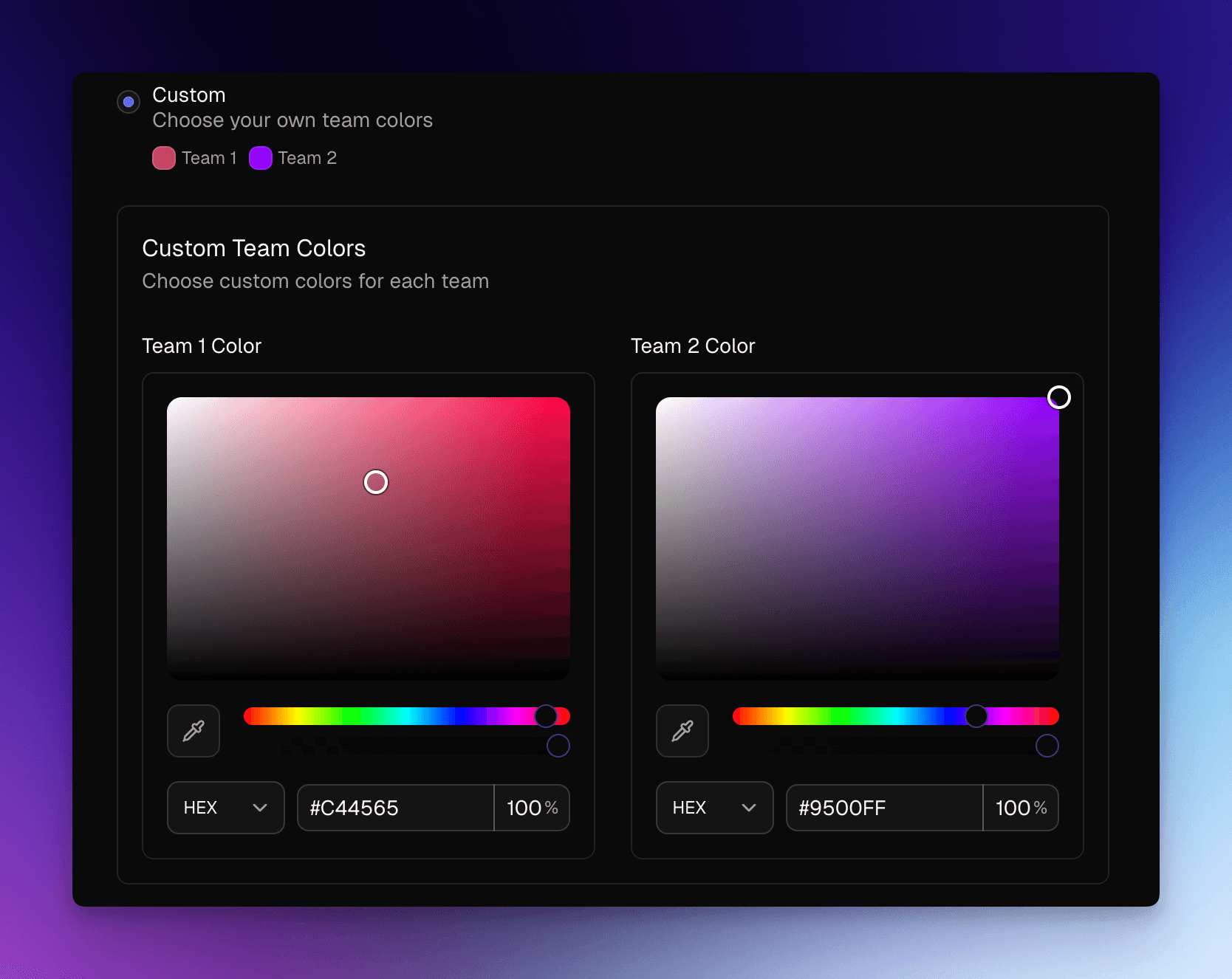Click the Team 2 purple color swatch icon
Viewport: 1232px width, 979px height.
(x=260, y=158)
